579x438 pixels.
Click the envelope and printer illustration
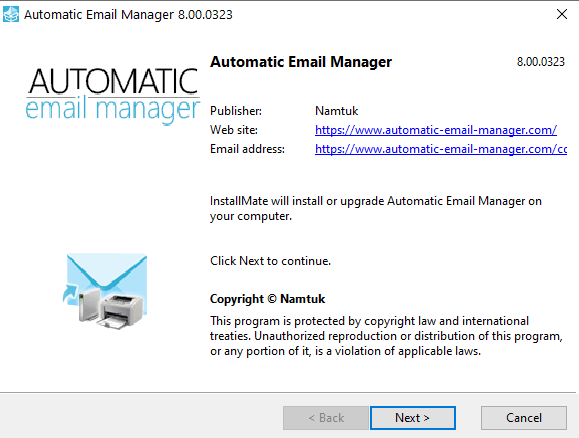click(105, 291)
